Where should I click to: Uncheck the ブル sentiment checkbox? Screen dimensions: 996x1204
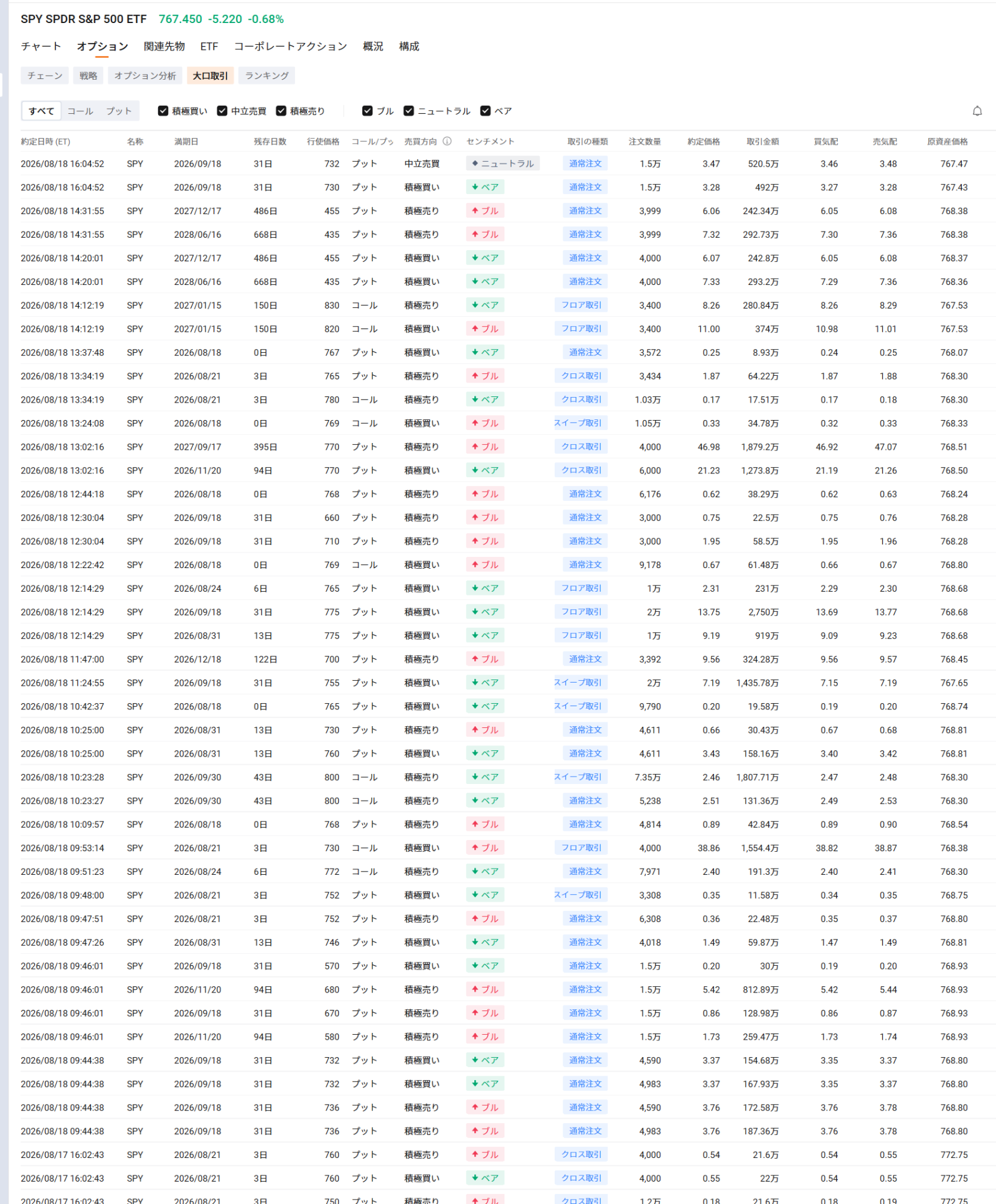pyautogui.click(x=367, y=111)
